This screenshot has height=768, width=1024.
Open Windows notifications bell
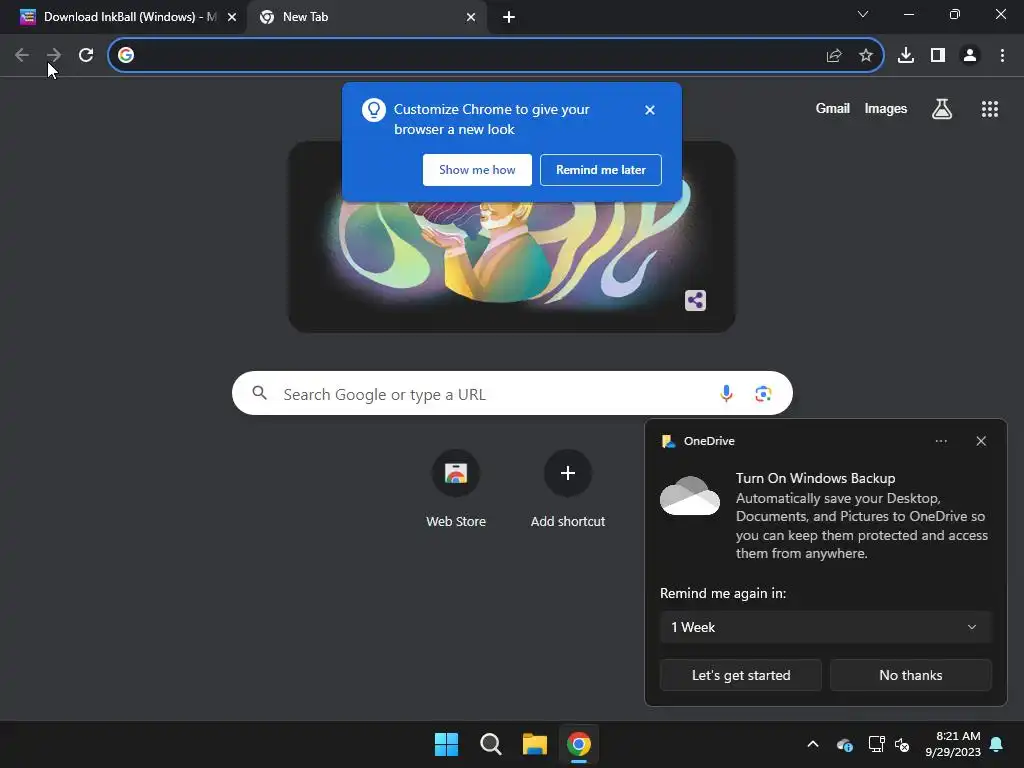pos(997,744)
